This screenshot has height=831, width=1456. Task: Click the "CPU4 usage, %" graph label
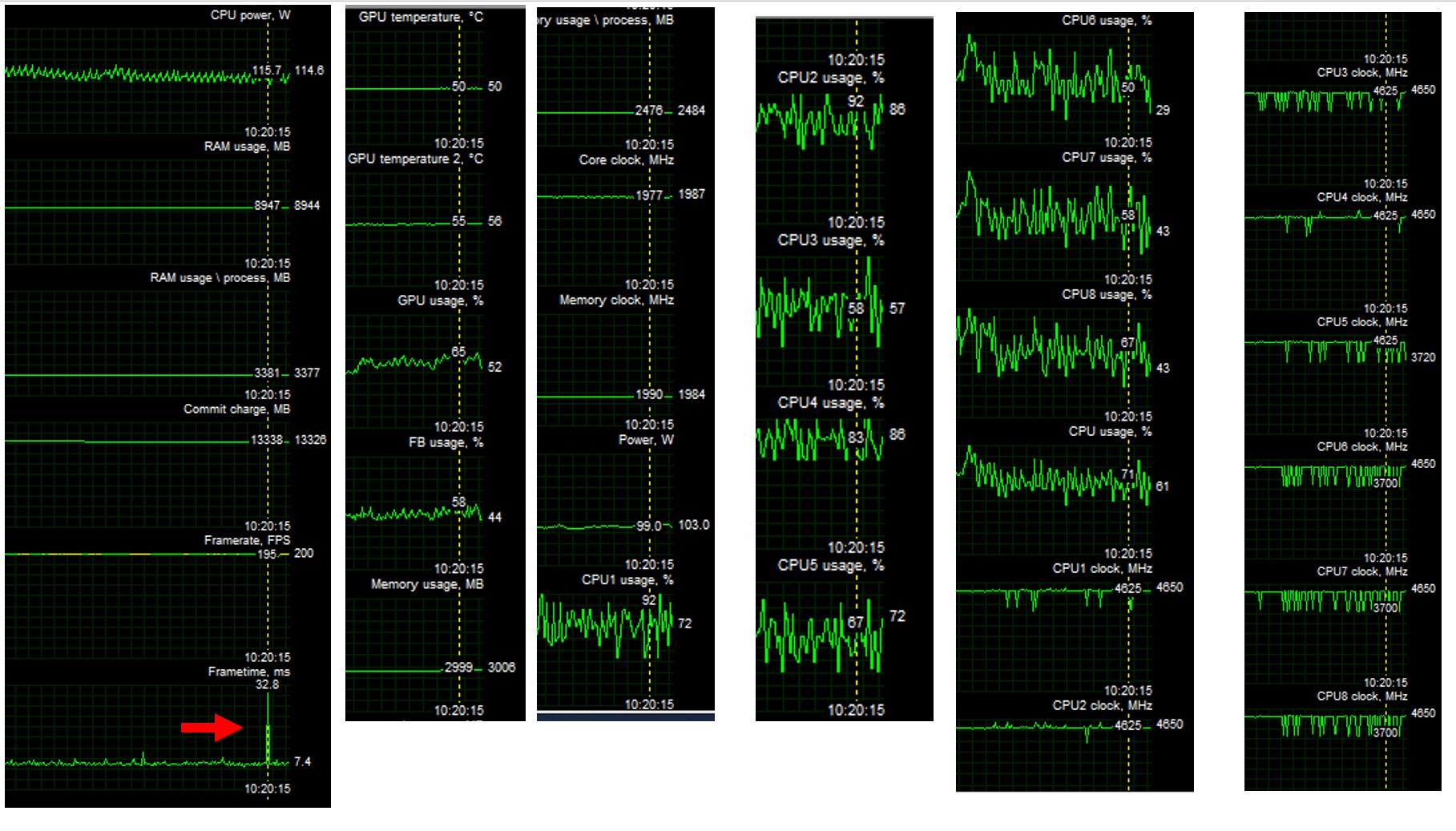click(831, 404)
